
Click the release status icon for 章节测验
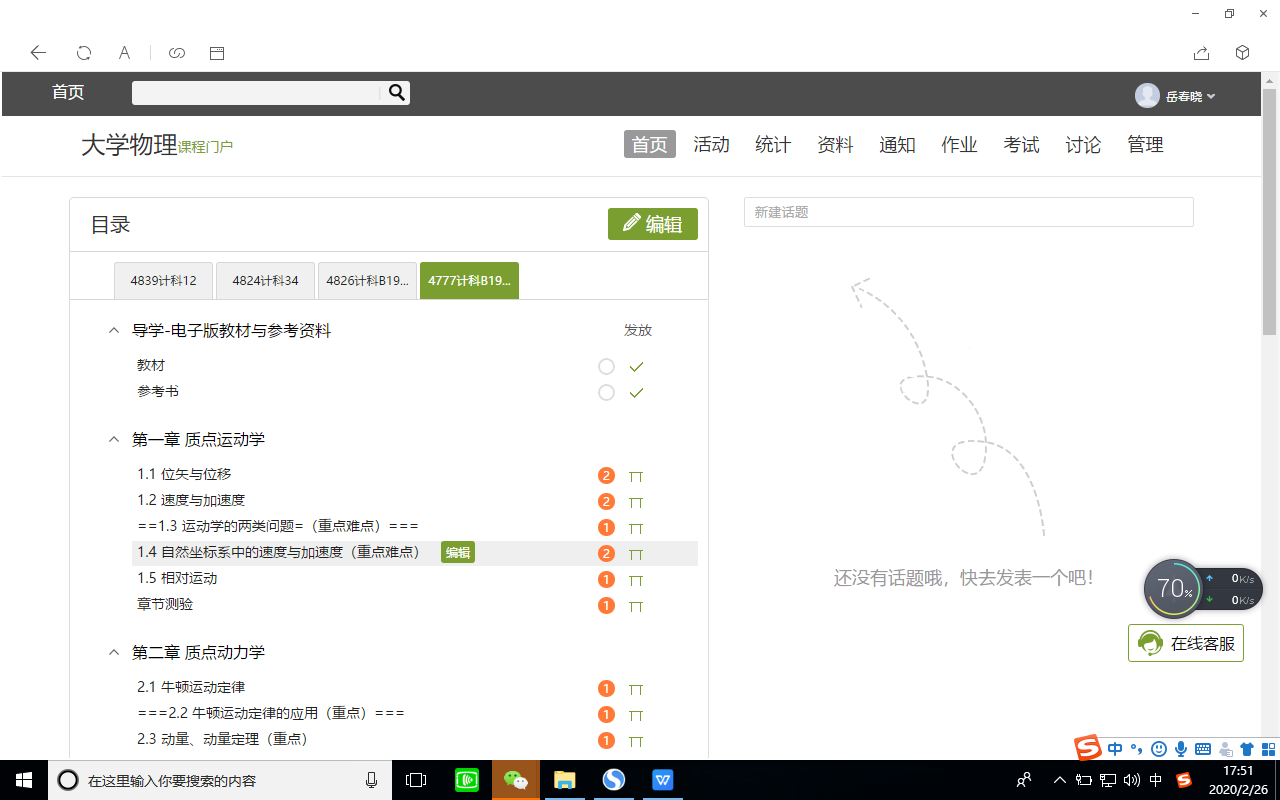point(636,606)
